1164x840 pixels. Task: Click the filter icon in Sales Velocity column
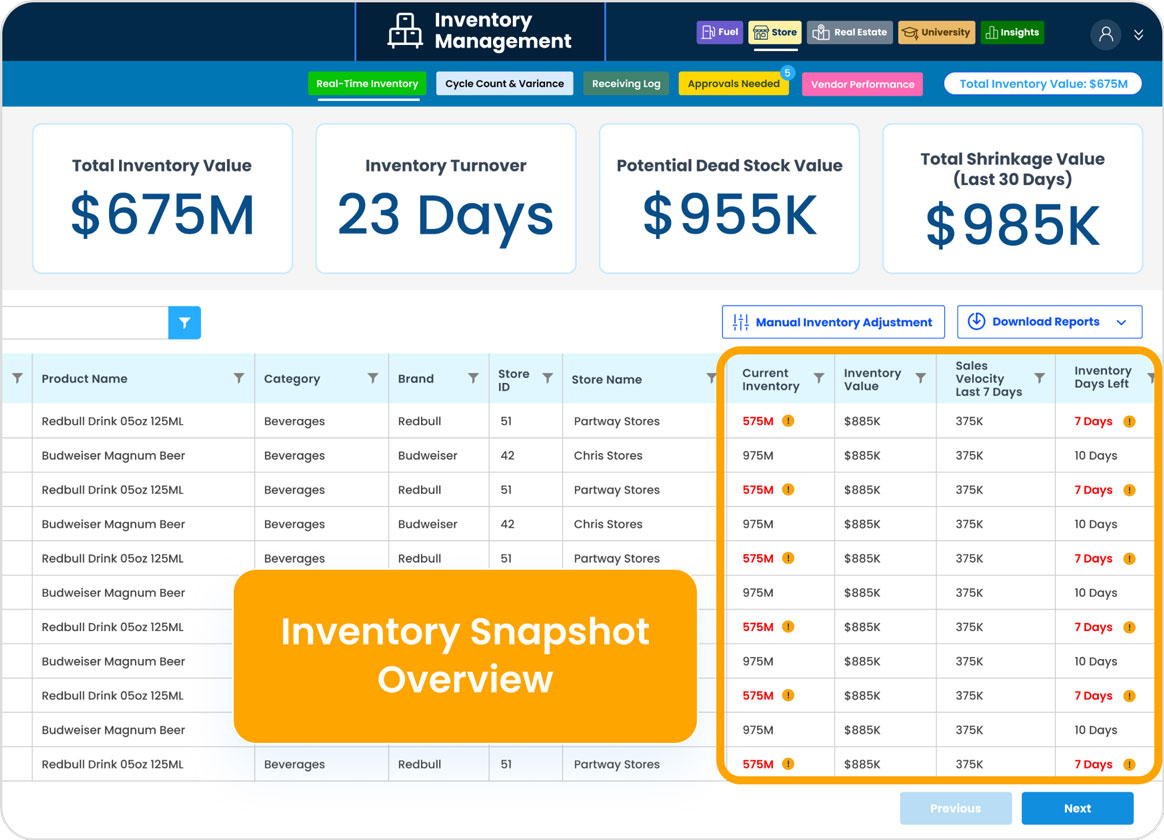pos(1039,378)
